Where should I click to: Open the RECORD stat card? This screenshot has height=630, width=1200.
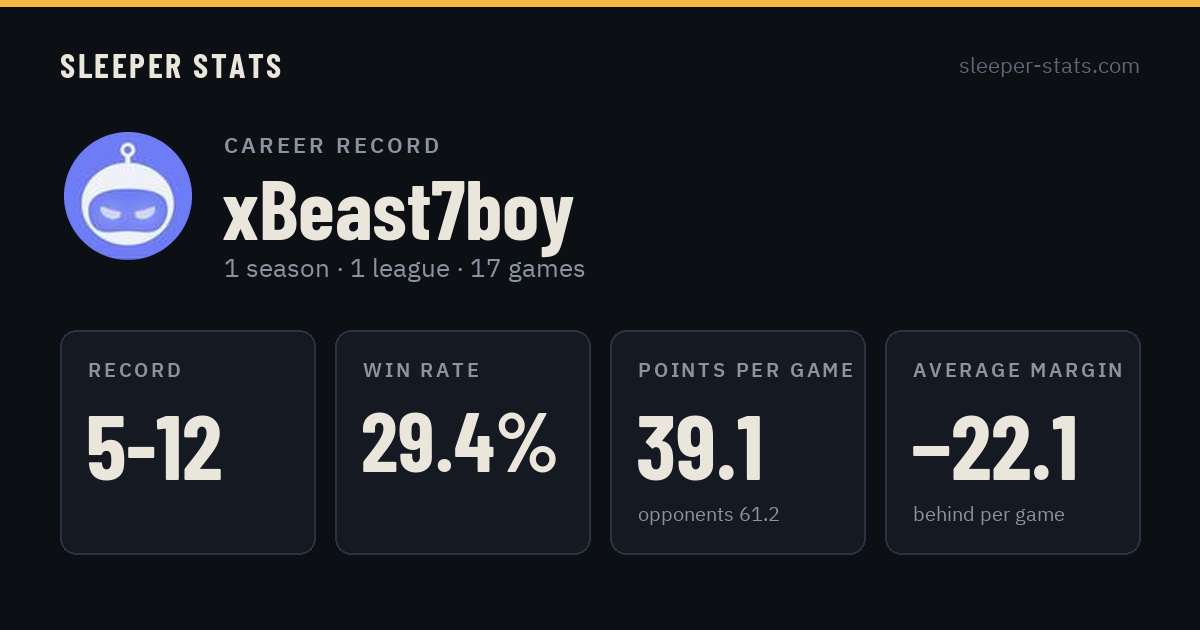[188, 442]
